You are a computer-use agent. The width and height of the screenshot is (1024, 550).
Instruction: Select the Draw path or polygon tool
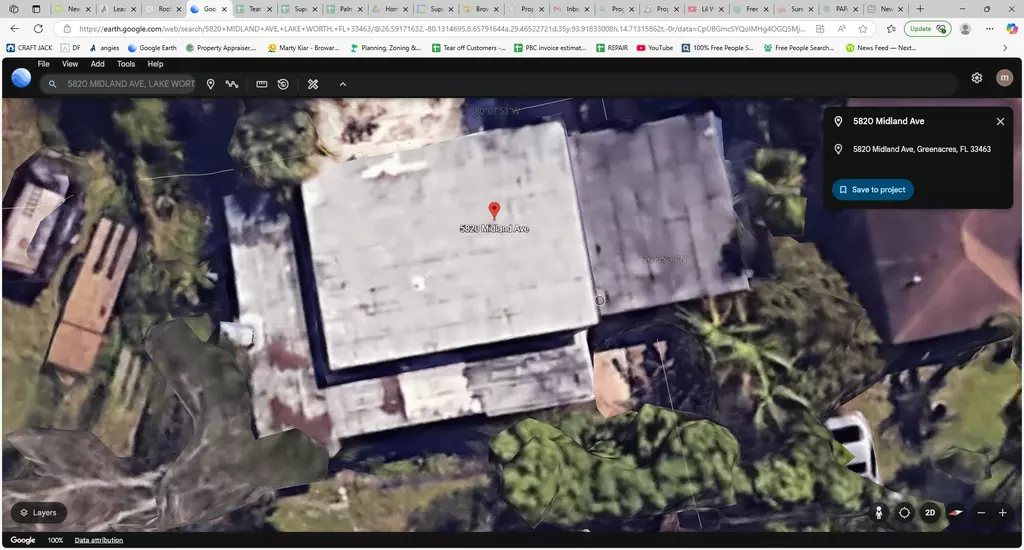pyautogui.click(x=232, y=84)
